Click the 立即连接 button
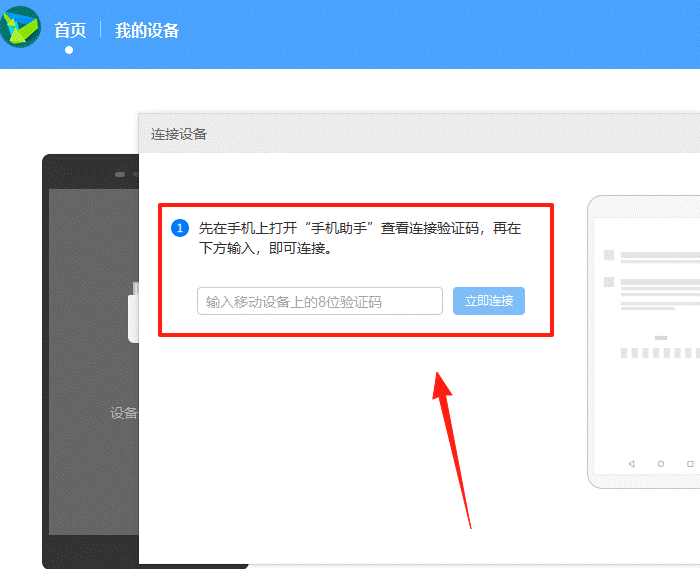Image resolution: width=700 pixels, height=569 pixels. (489, 301)
